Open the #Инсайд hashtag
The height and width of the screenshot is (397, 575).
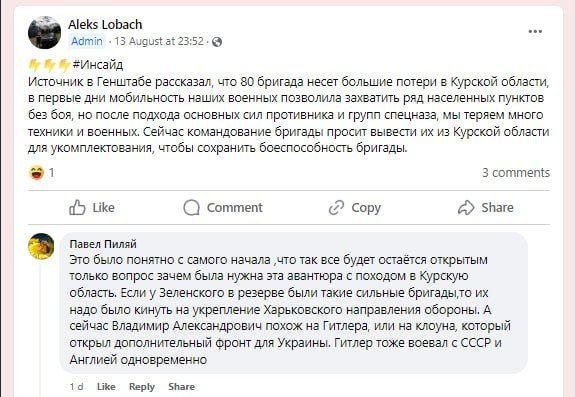[x=98, y=65]
